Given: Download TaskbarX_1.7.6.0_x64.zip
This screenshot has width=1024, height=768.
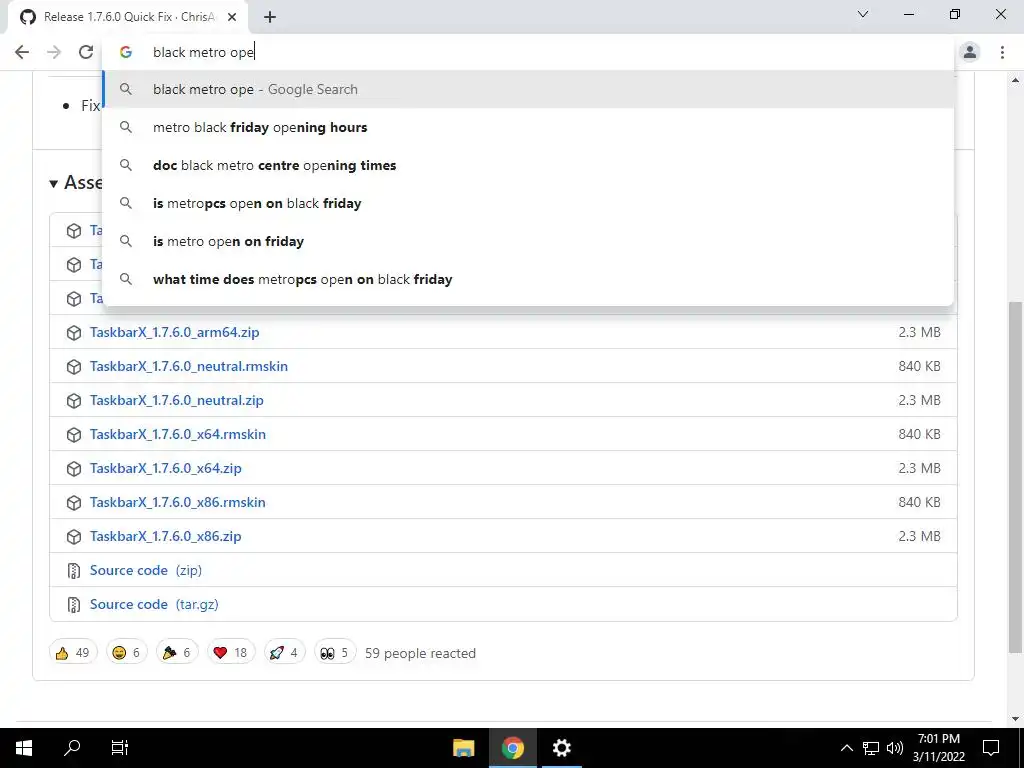Looking at the screenshot, I should pyautogui.click(x=166, y=468).
